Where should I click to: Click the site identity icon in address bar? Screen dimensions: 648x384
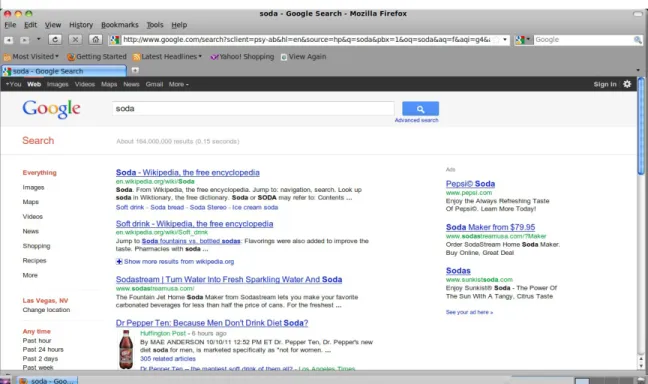tap(114, 40)
